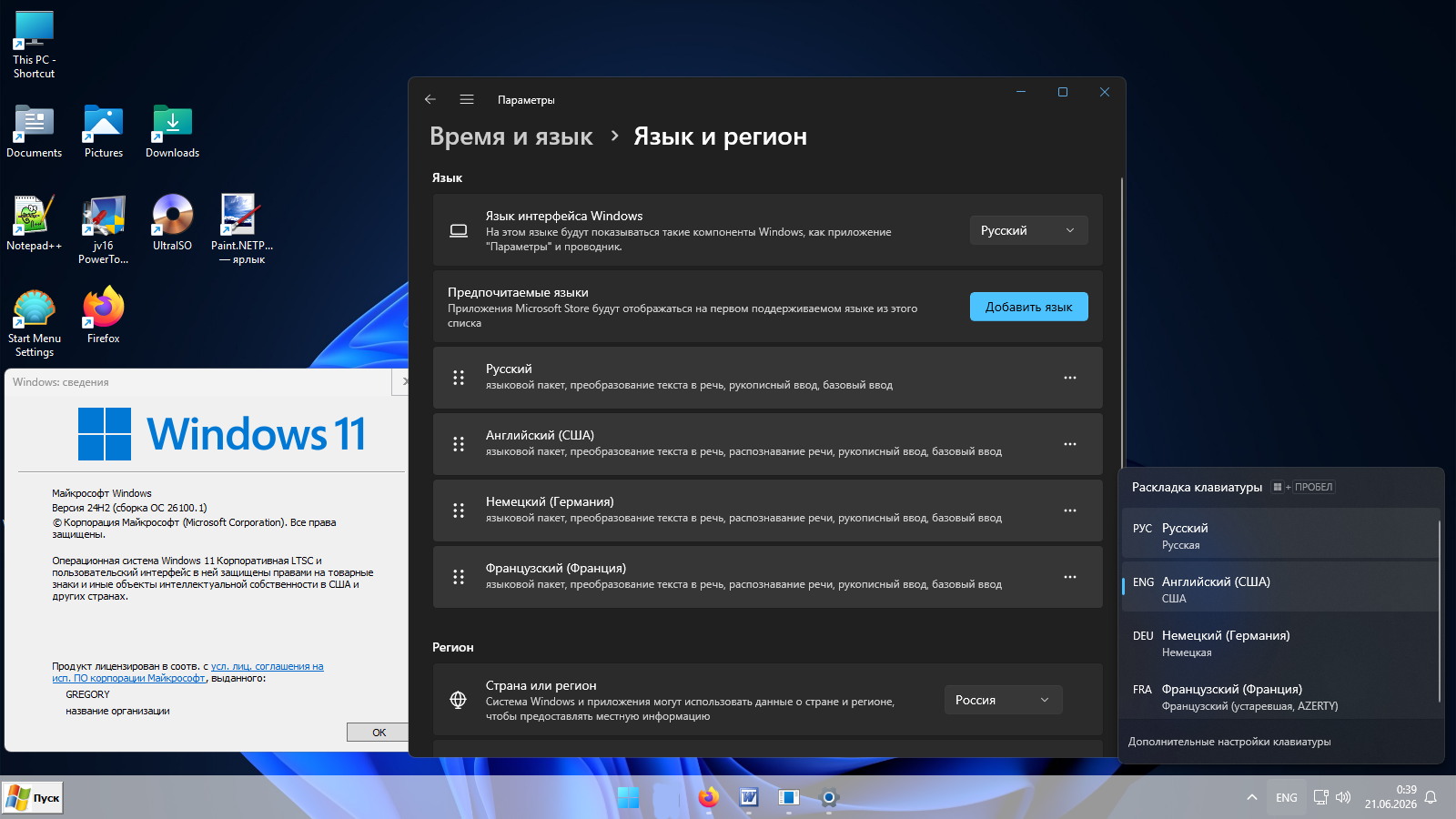This screenshot has height=819, width=1456.
Task: Click the blue window app icon in taskbar
Action: [788, 798]
